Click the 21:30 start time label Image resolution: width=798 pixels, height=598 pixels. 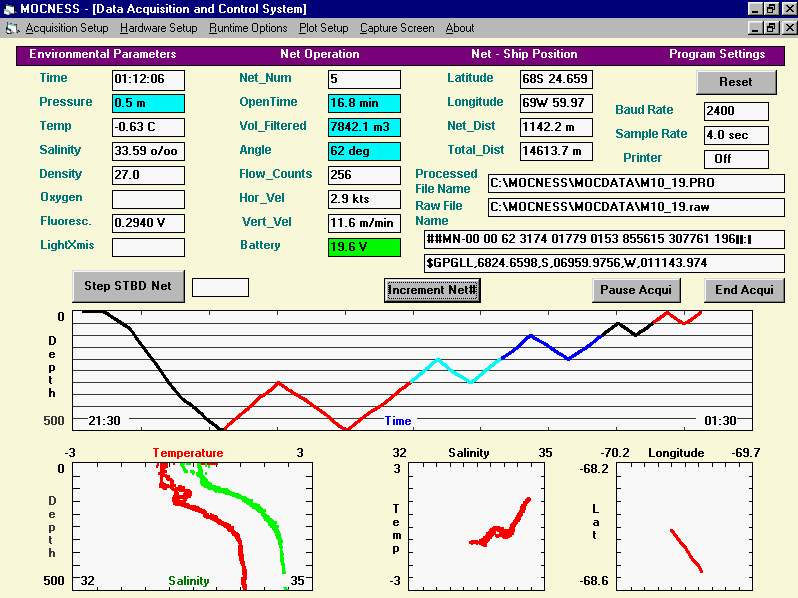(x=104, y=421)
